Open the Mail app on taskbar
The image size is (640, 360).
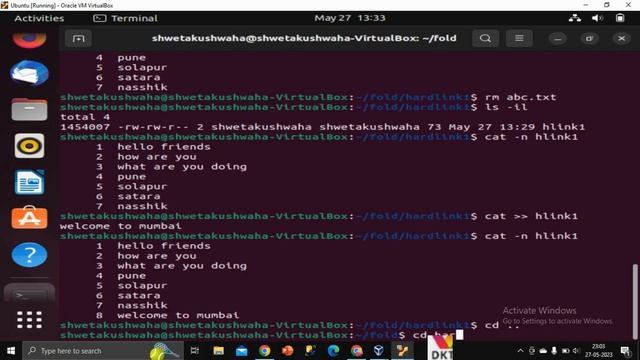coord(242,351)
